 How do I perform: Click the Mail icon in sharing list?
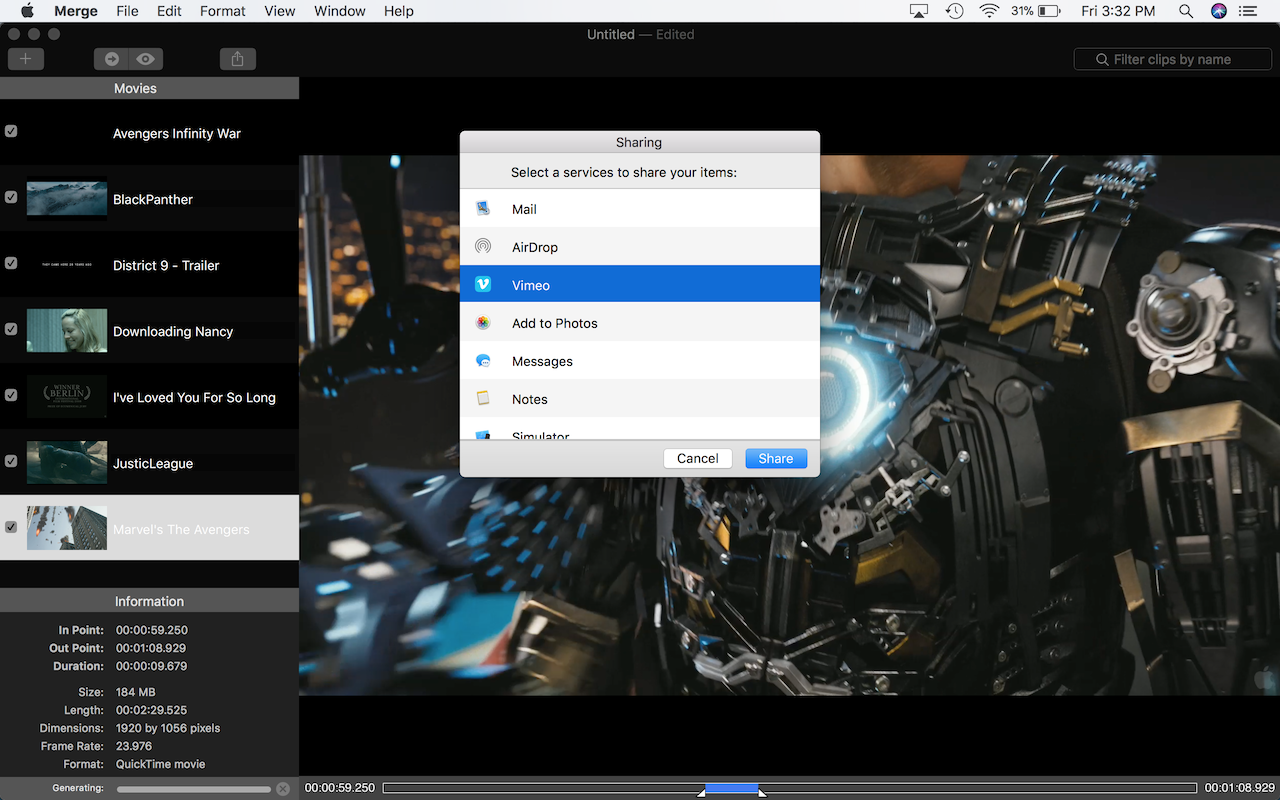click(483, 208)
